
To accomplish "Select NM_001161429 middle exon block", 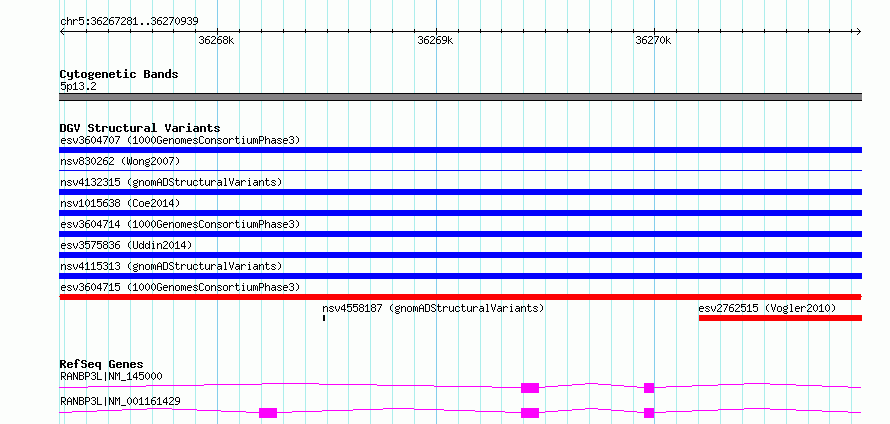I will point(530,413).
